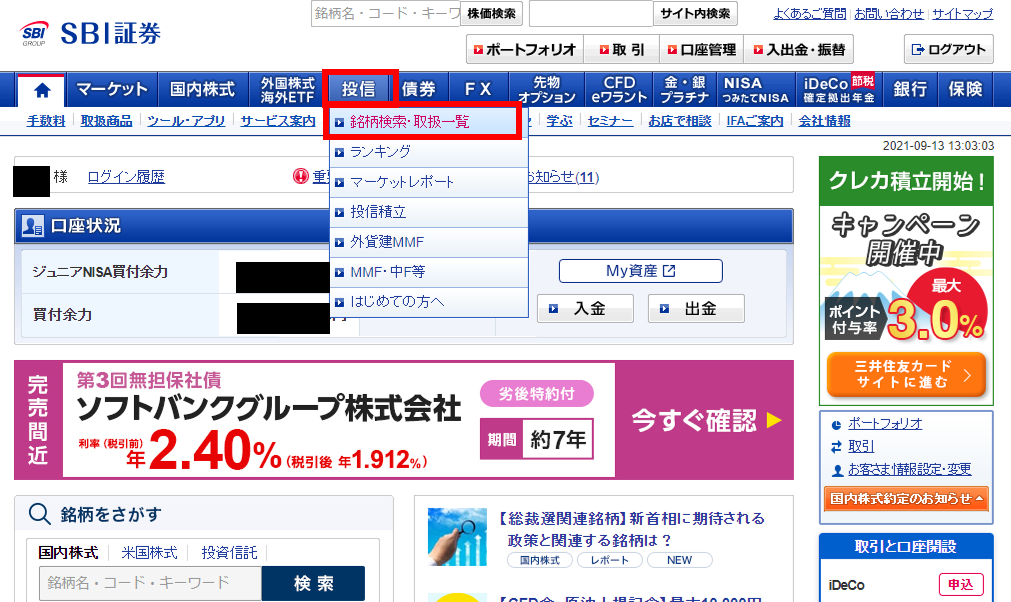Open the 会社情報 link
Viewport: 1011px width, 602px height.
[824, 121]
